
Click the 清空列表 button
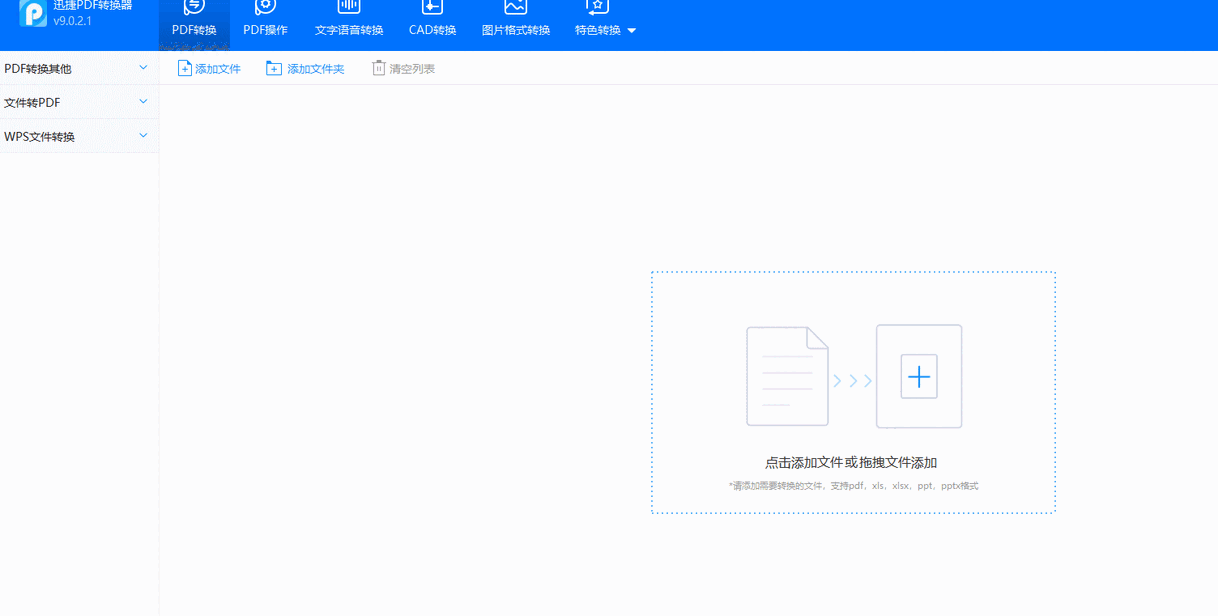click(403, 69)
